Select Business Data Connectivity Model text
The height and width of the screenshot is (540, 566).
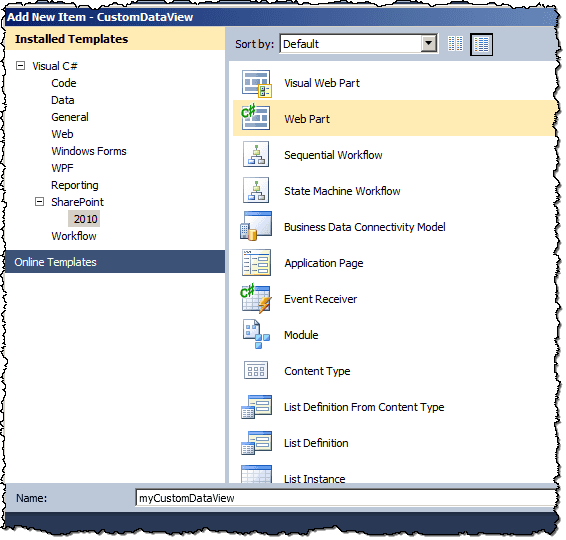[x=365, y=227]
